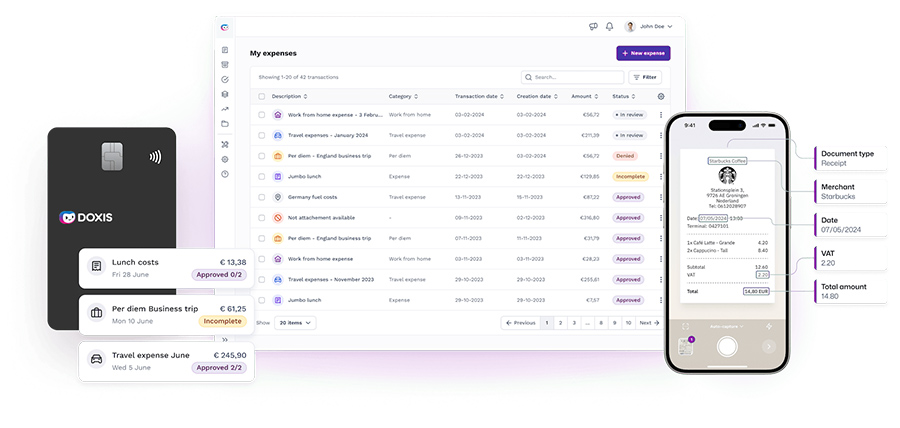This screenshot has width=900, height=428.
Task: Expand the 20 items per page dropdown
Action: click(295, 323)
